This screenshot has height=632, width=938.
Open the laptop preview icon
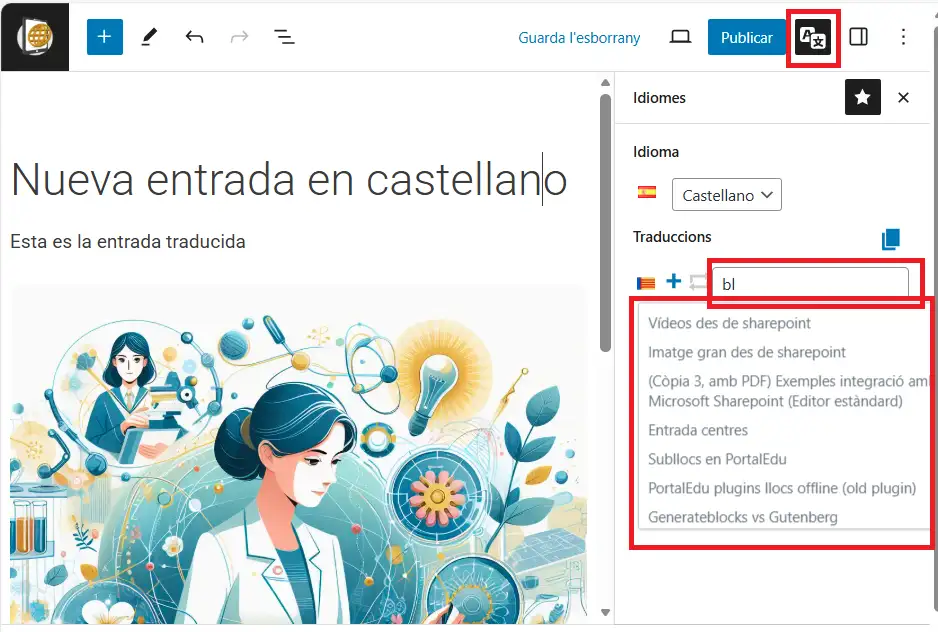pos(680,37)
